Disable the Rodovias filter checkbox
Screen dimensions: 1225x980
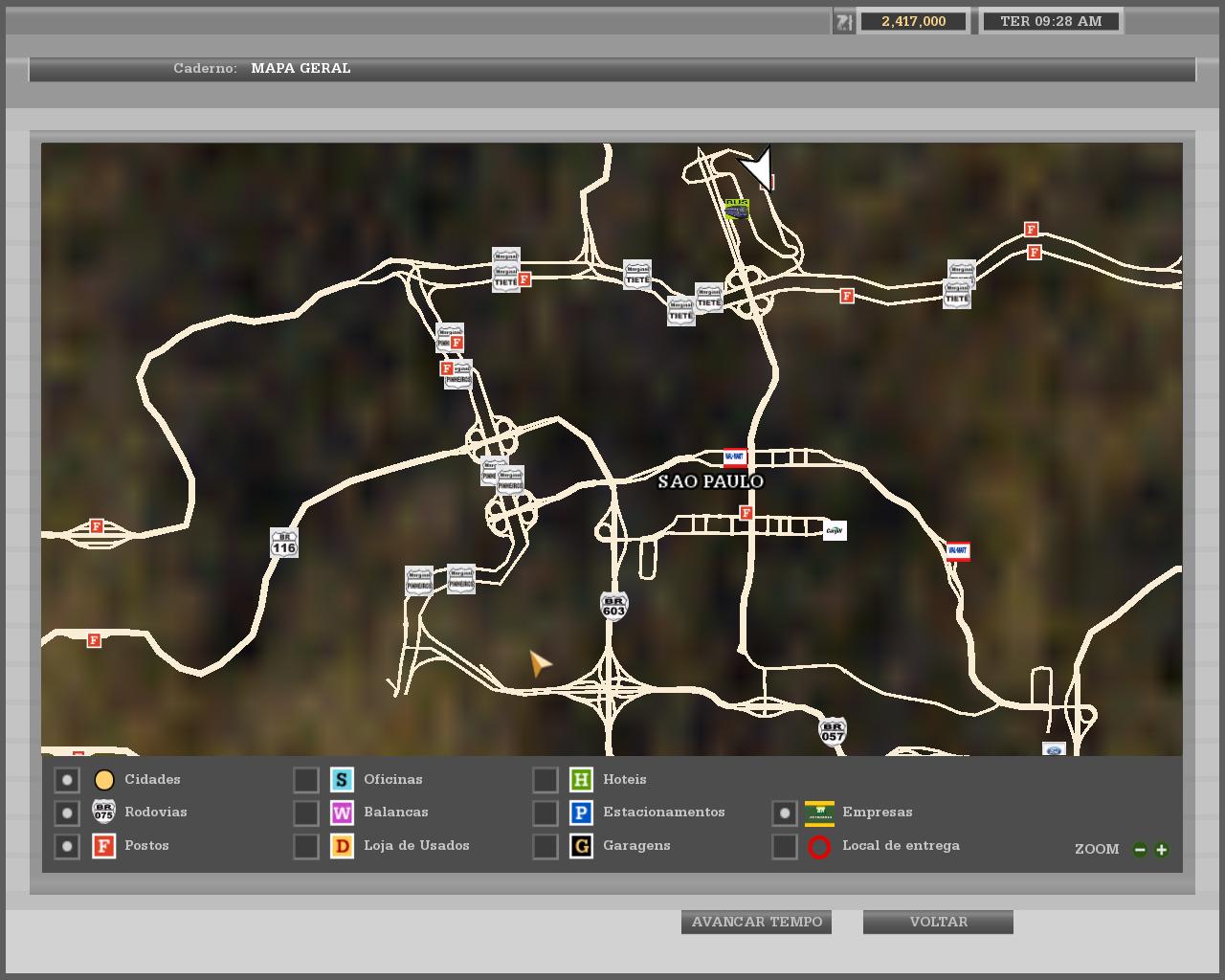click(67, 813)
